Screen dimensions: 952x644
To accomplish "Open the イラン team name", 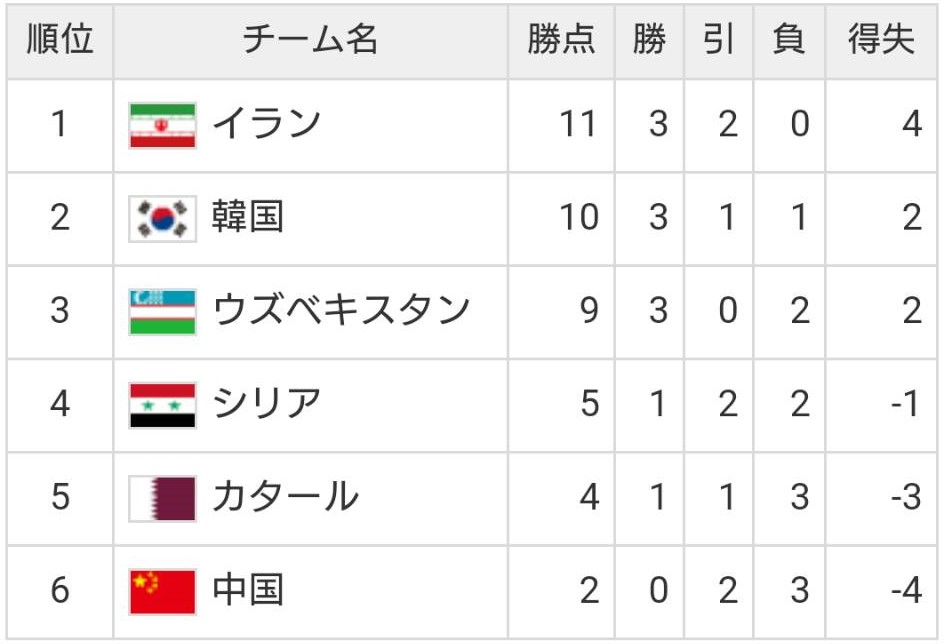I will pyautogui.click(x=267, y=123).
